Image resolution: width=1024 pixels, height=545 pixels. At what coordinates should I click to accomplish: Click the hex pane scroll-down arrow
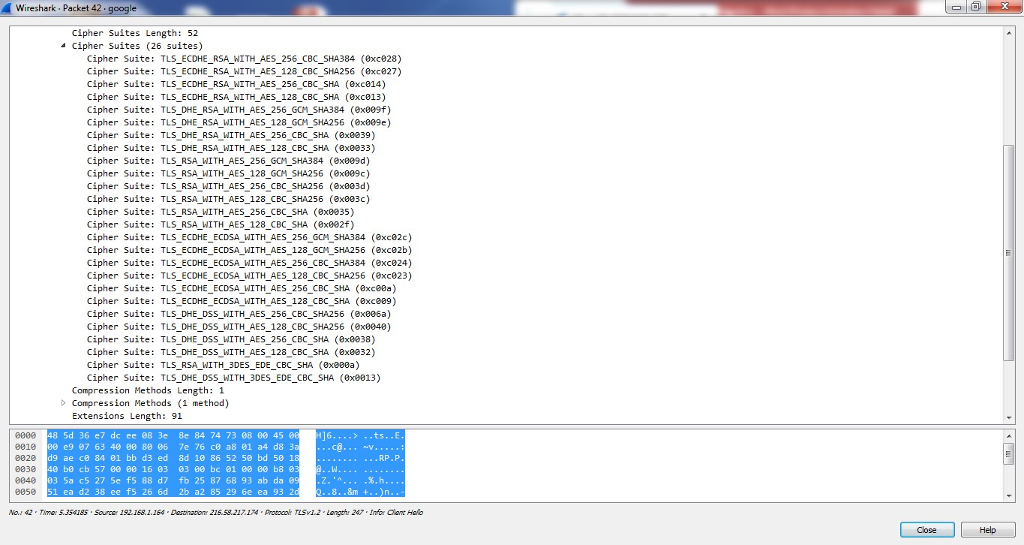(1008, 496)
